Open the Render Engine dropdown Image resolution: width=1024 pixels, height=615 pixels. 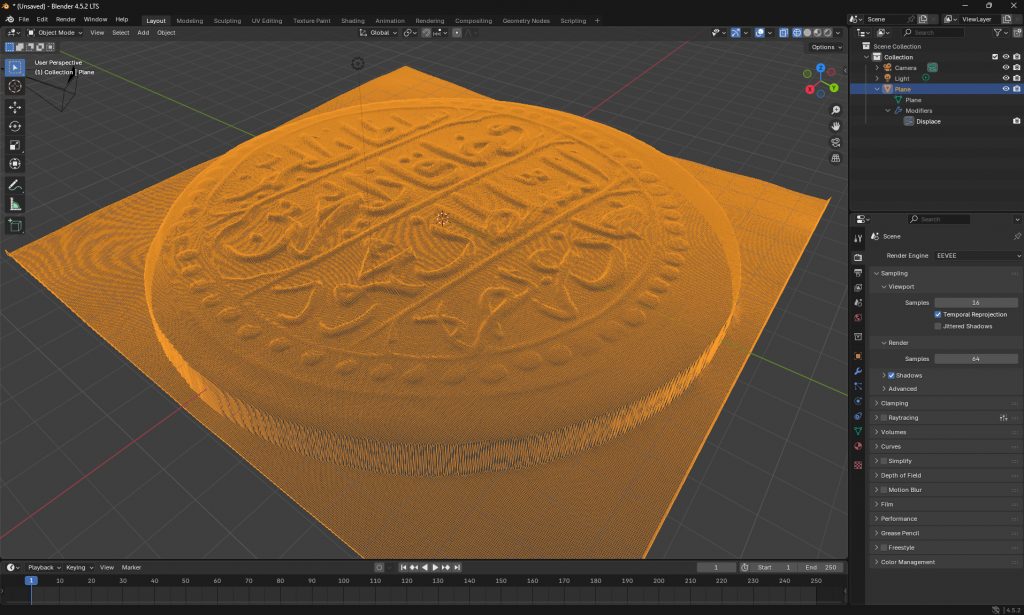click(x=977, y=256)
